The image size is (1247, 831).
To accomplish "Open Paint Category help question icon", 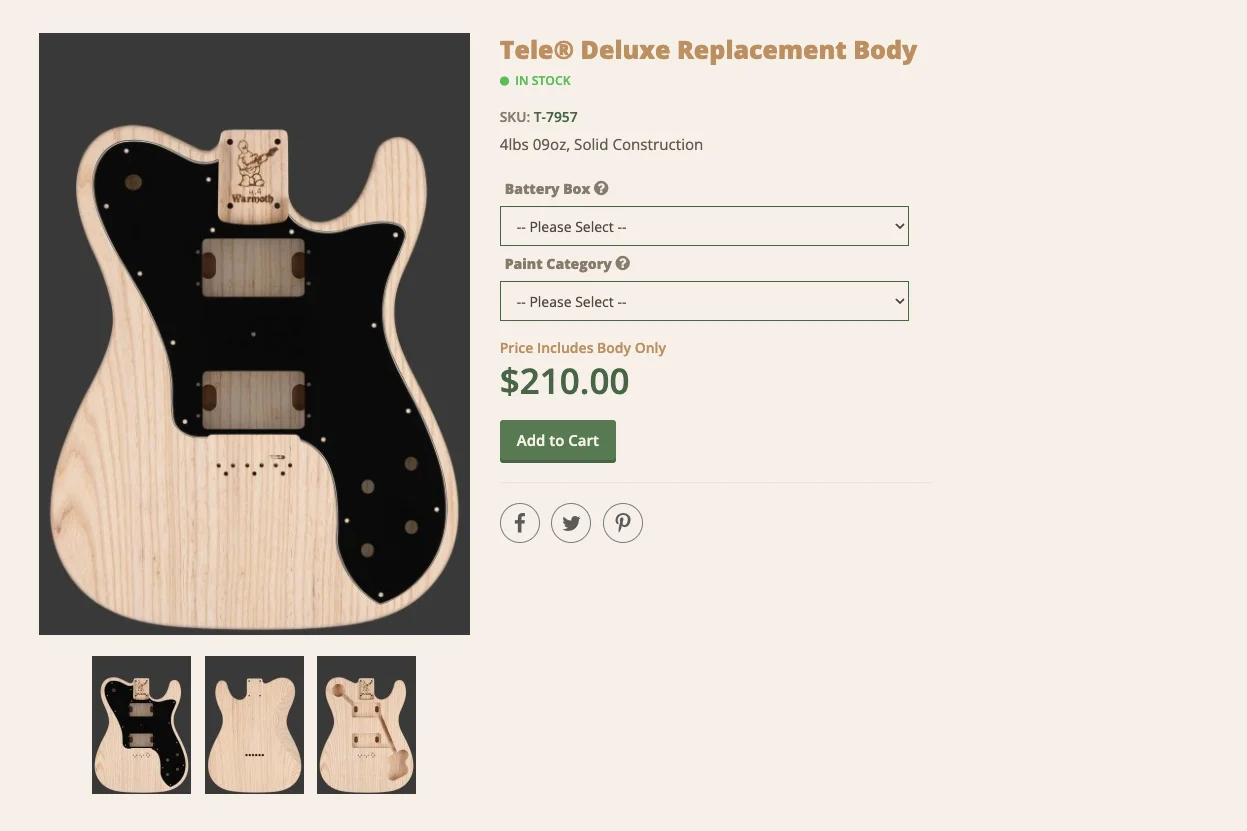I will (623, 264).
